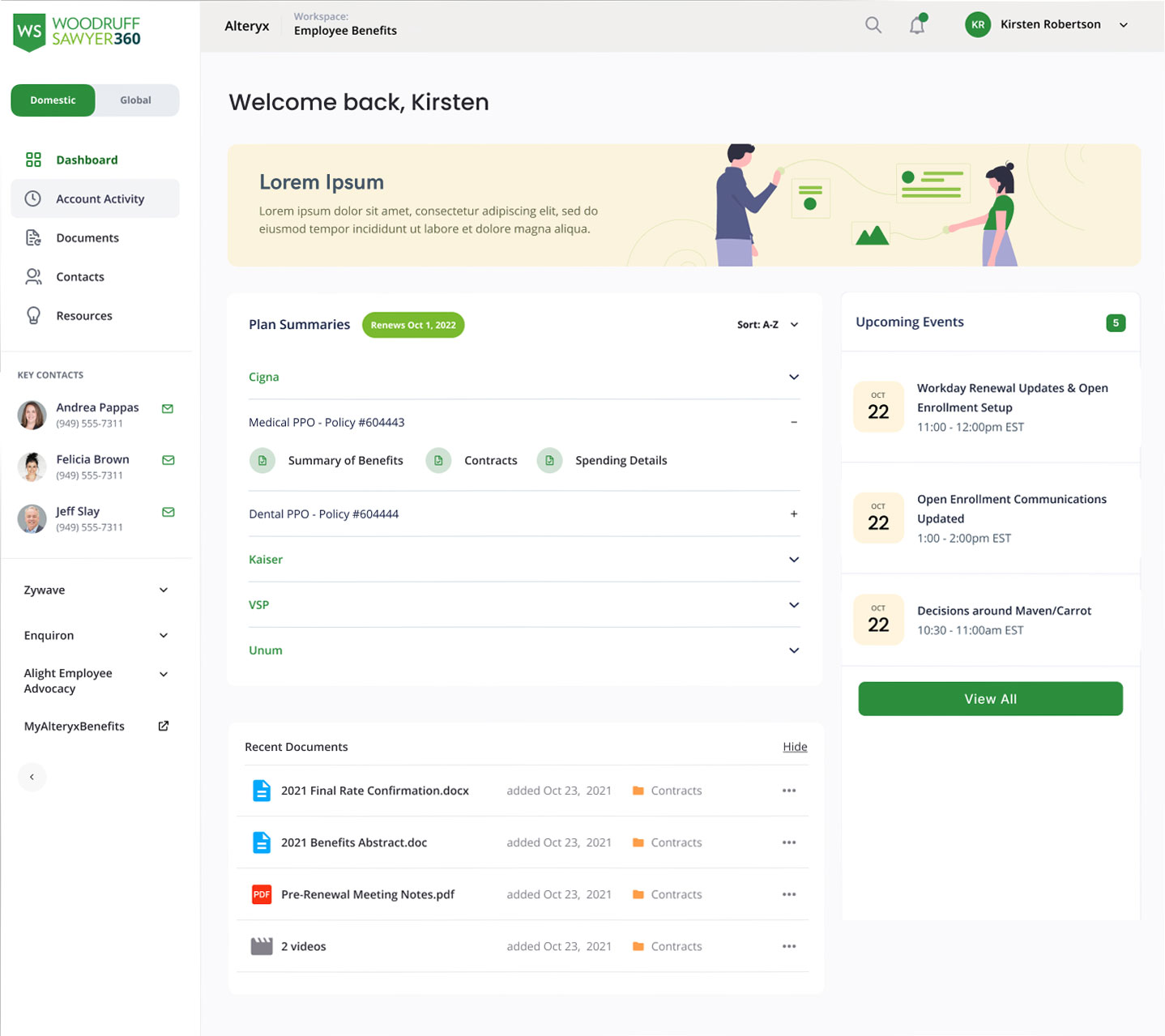The image size is (1165, 1036).
Task: Collapse the Medical PPO policy row
Action: 793,422
